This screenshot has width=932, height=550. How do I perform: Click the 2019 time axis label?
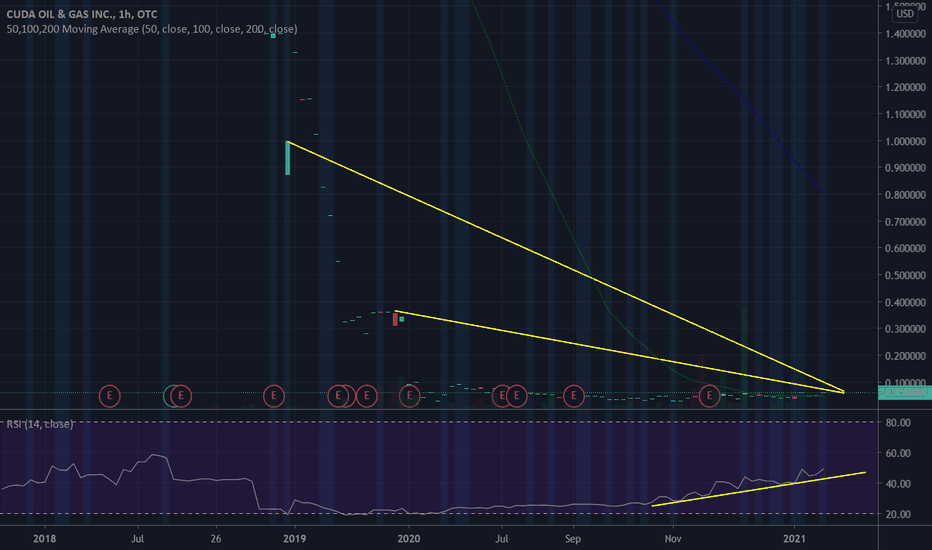294,539
